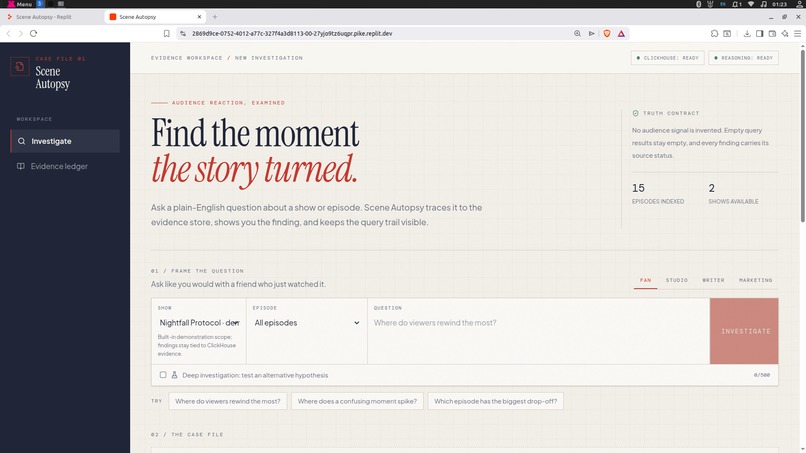This screenshot has height=453, width=806.
Task: Click the '02 / THE CASE FILE' heading
Action: pyautogui.click(x=187, y=434)
